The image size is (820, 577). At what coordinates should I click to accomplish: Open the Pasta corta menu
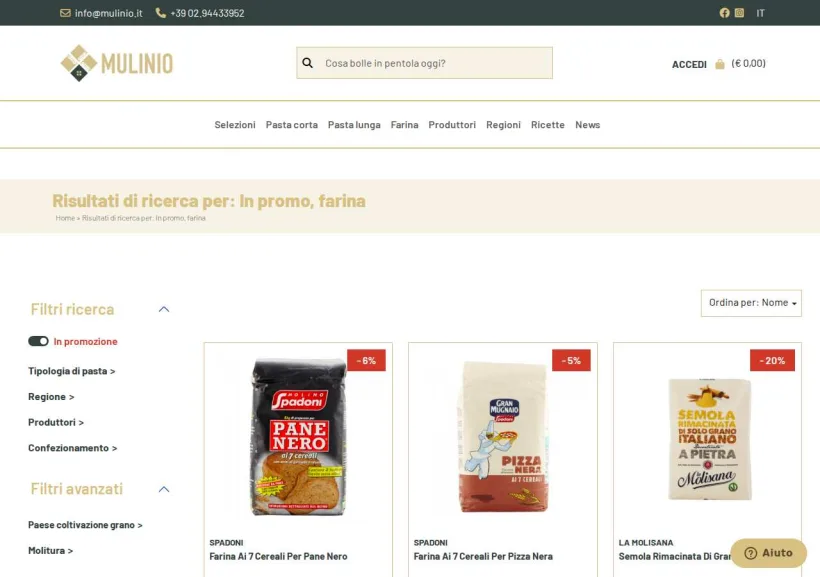pos(292,125)
